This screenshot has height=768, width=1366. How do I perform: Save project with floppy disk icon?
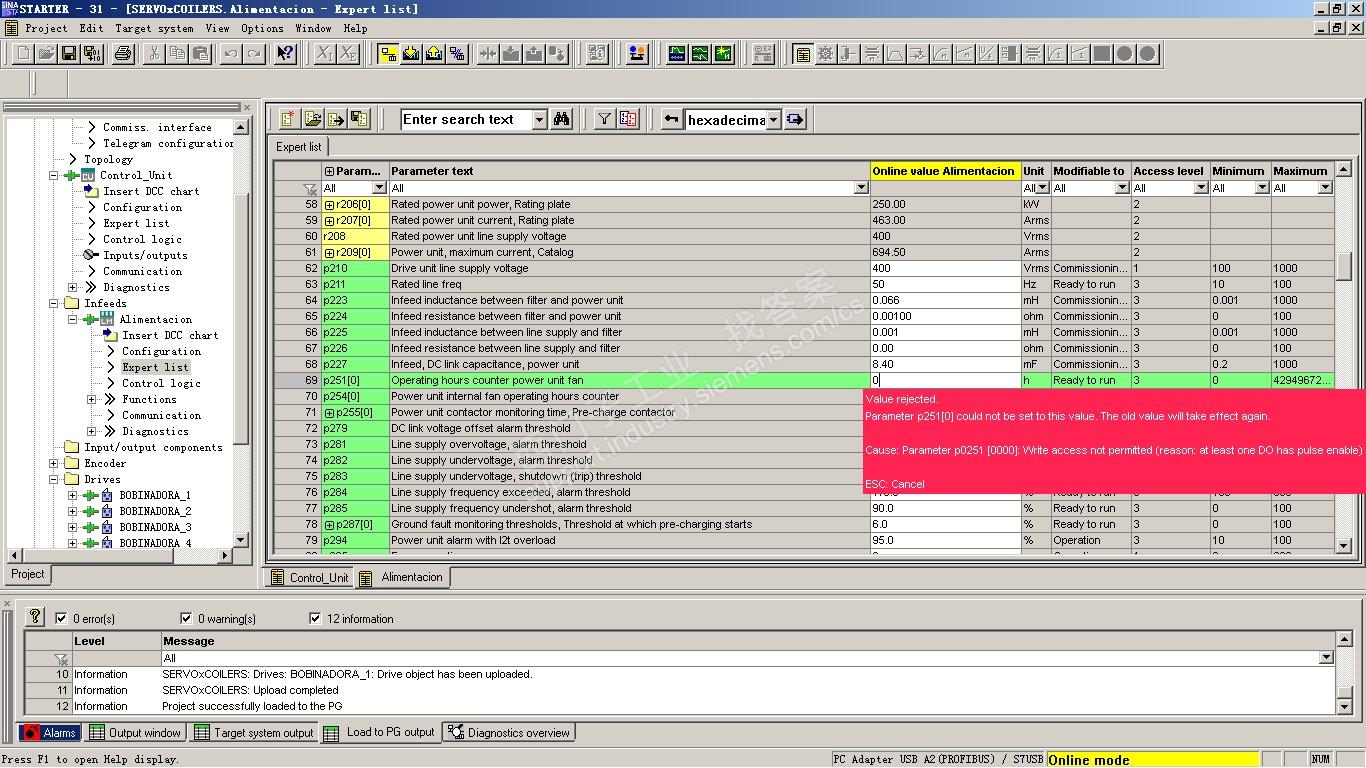coord(69,53)
